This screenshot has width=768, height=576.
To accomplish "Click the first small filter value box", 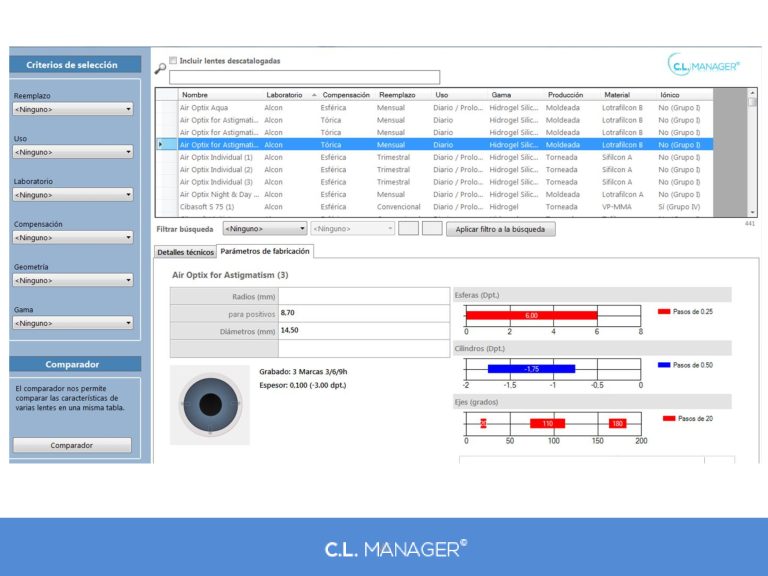I will [x=408, y=229].
